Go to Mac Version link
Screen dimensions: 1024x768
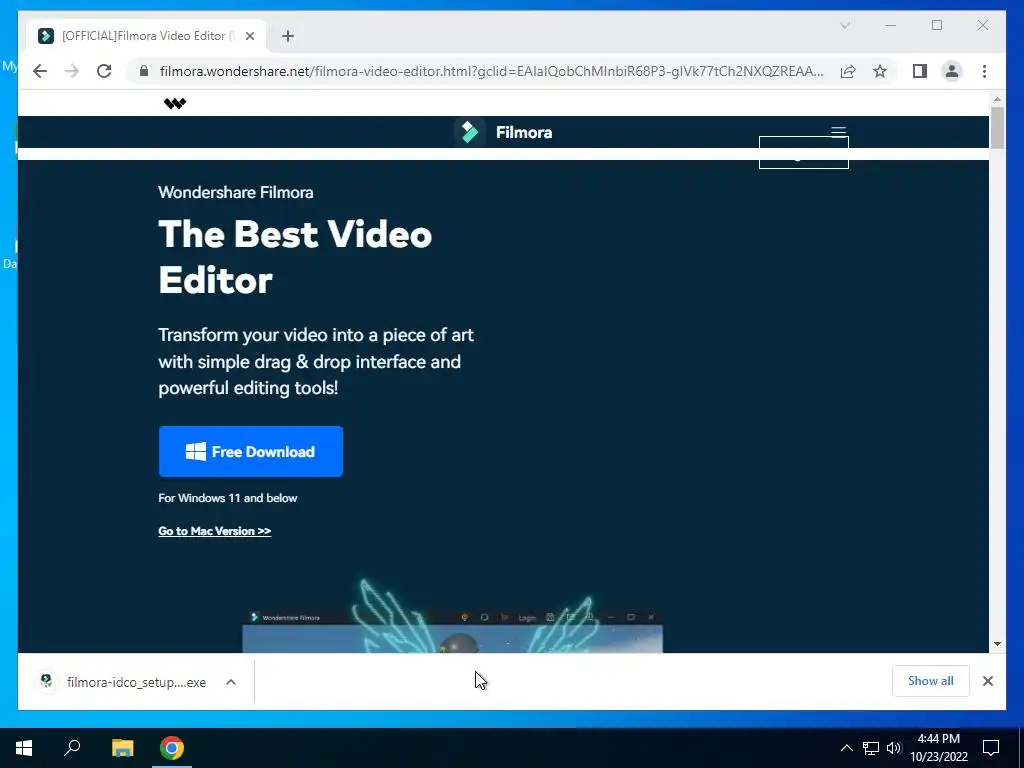click(x=214, y=531)
